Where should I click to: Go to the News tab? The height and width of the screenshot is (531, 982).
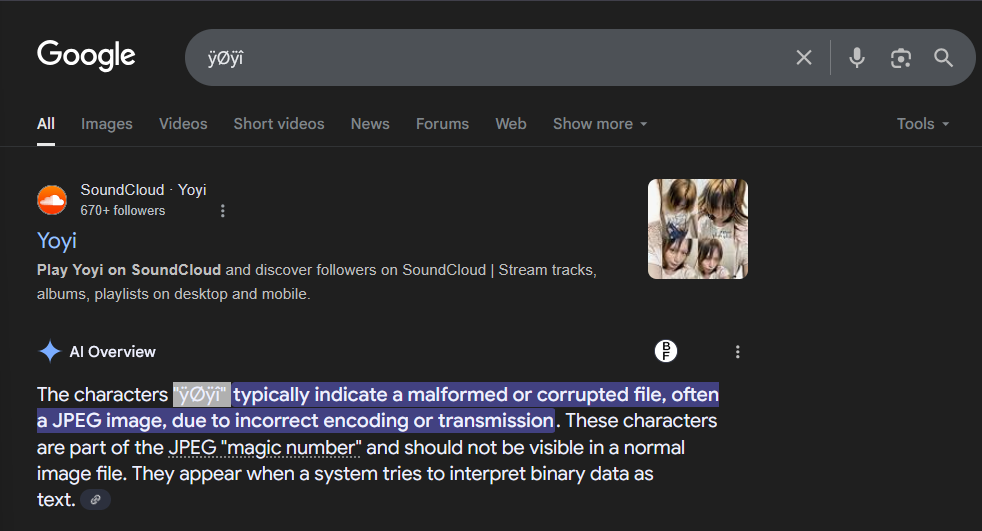370,124
